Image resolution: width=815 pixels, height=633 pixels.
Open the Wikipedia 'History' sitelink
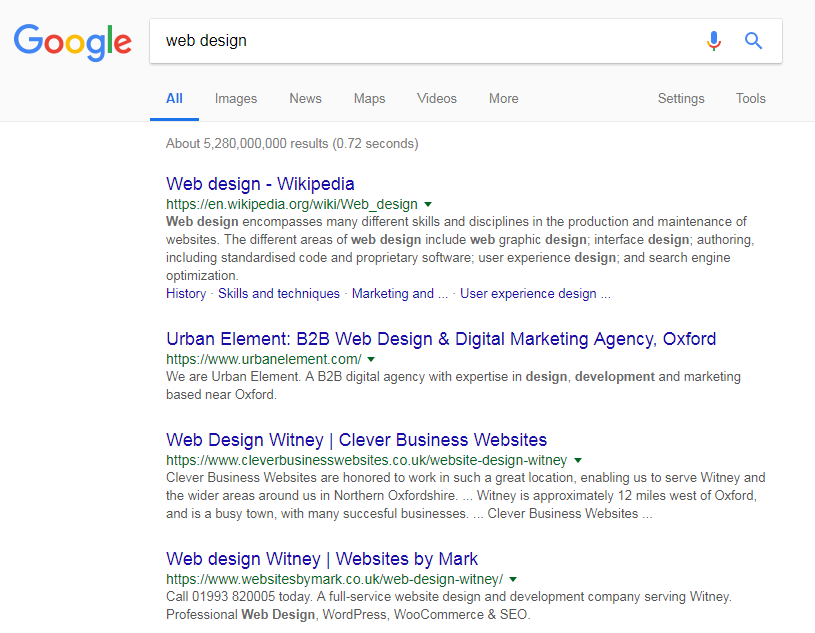point(186,294)
